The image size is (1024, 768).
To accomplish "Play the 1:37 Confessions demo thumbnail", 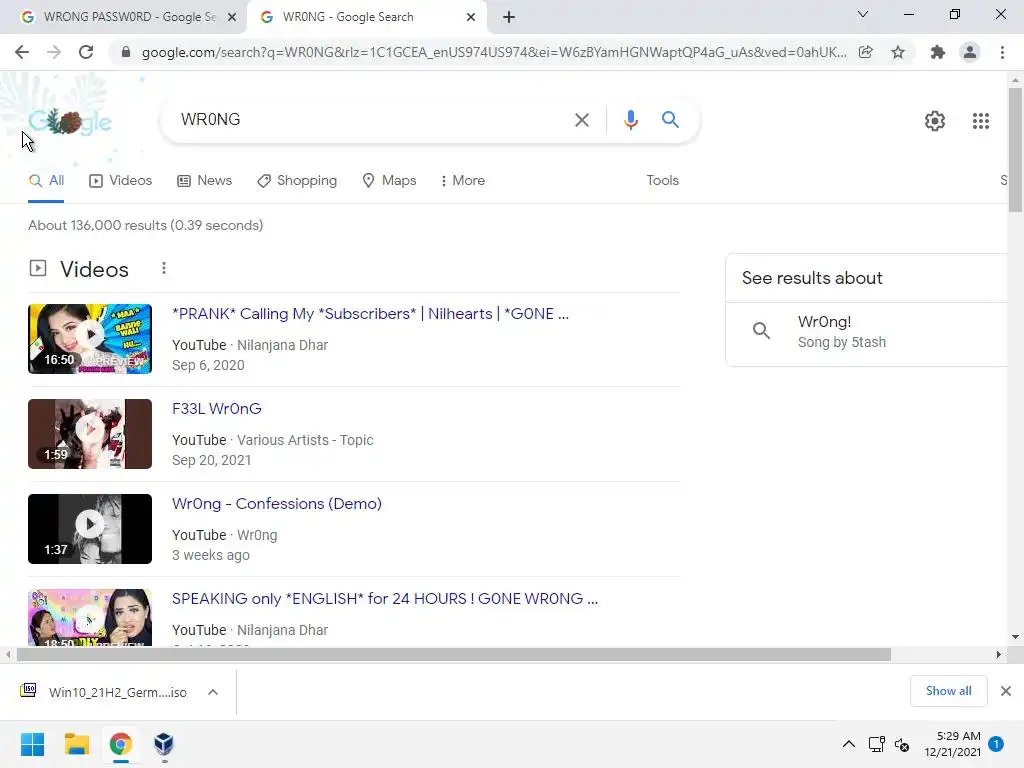I will [90, 529].
